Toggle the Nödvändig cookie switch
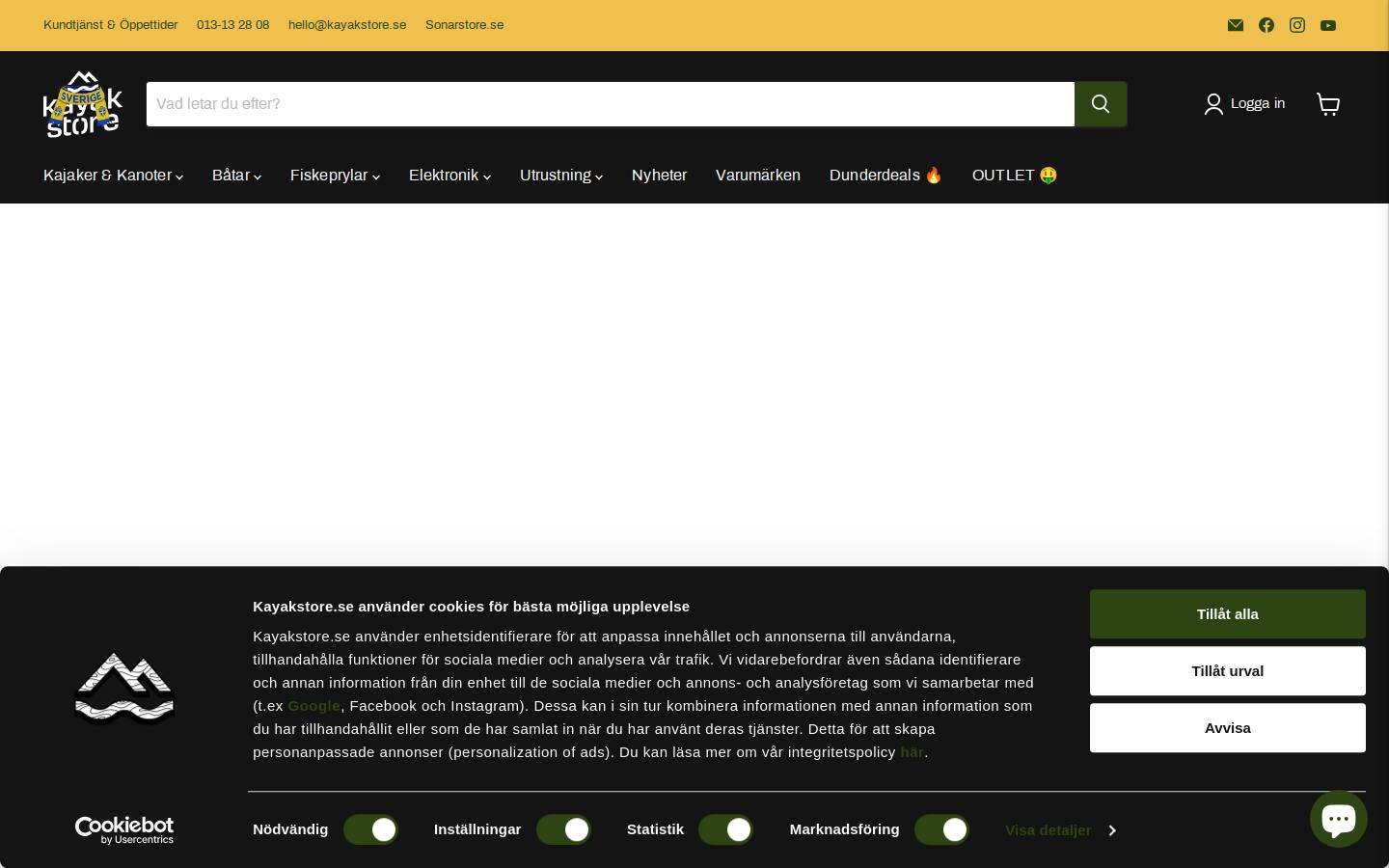Screen dimensions: 1389x868 [371, 829]
